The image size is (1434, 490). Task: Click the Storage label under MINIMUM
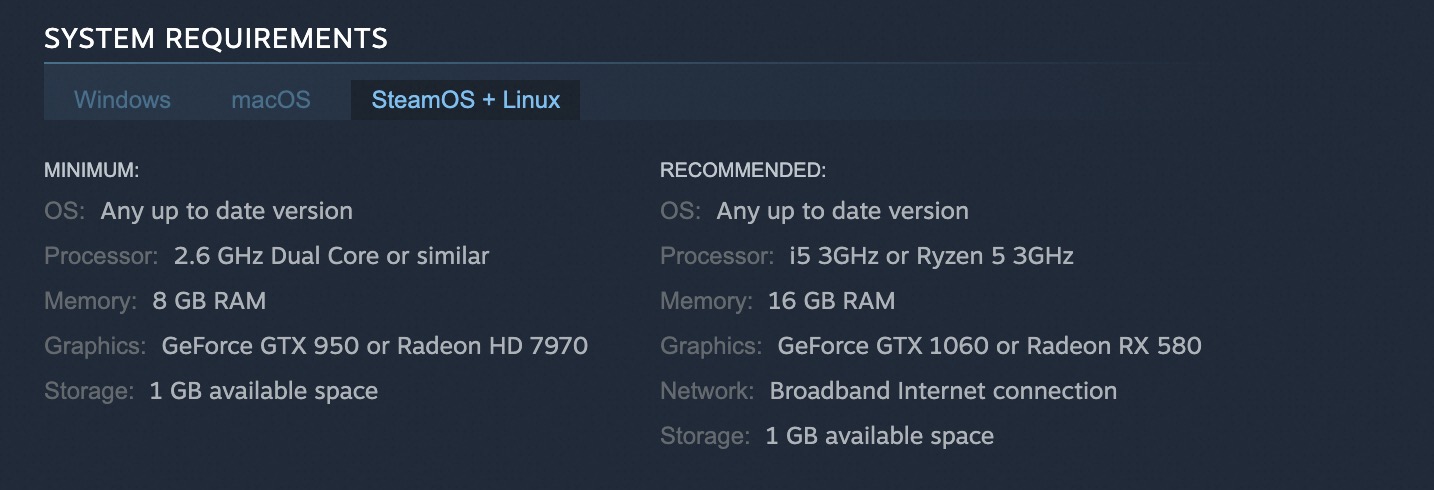click(x=89, y=391)
